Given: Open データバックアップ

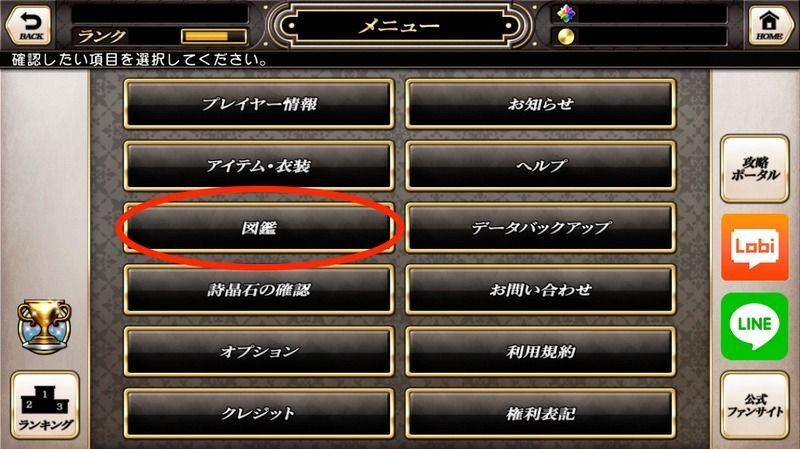Looking at the screenshot, I should click(541, 228).
